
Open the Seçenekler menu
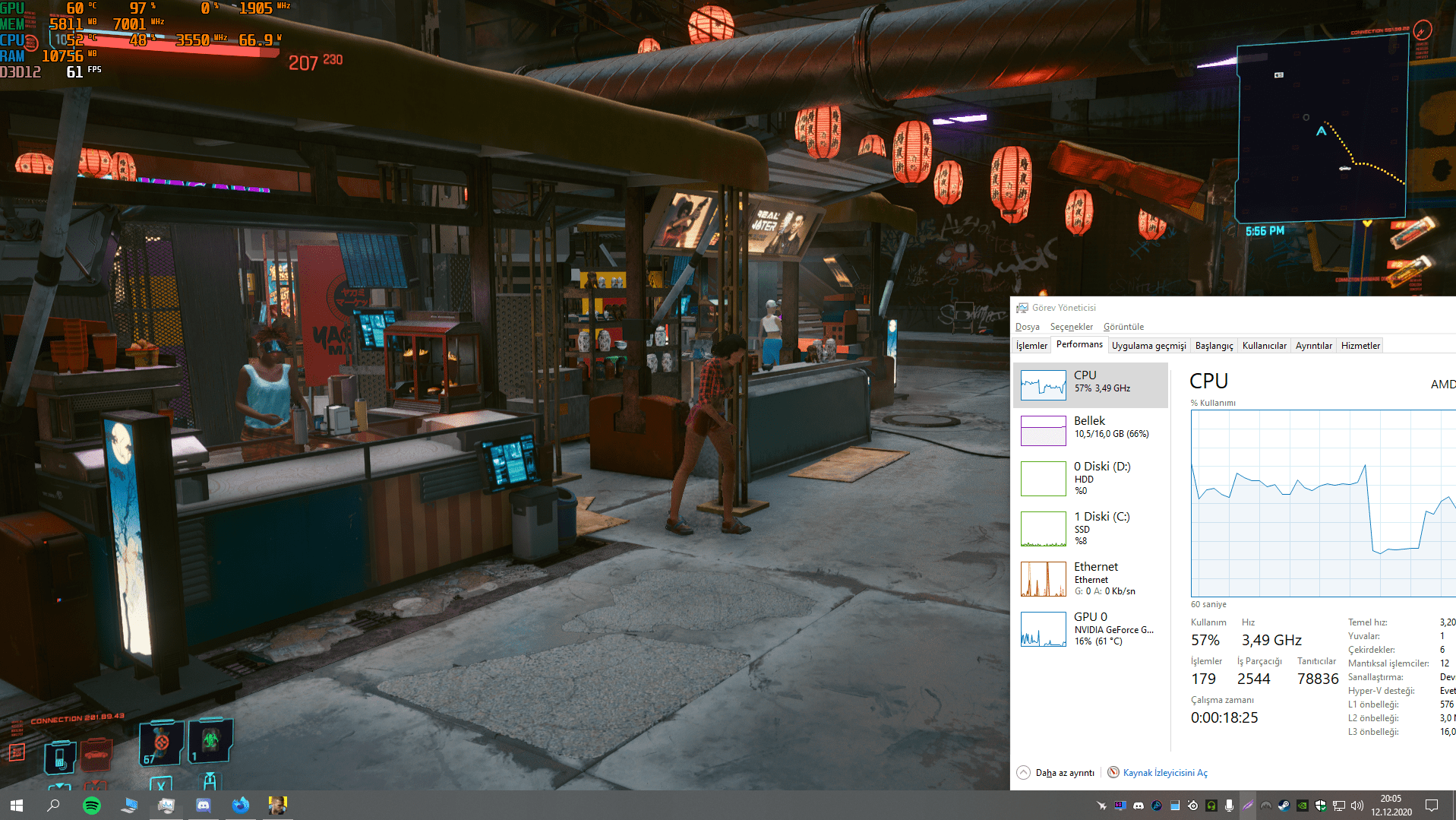[1071, 327]
